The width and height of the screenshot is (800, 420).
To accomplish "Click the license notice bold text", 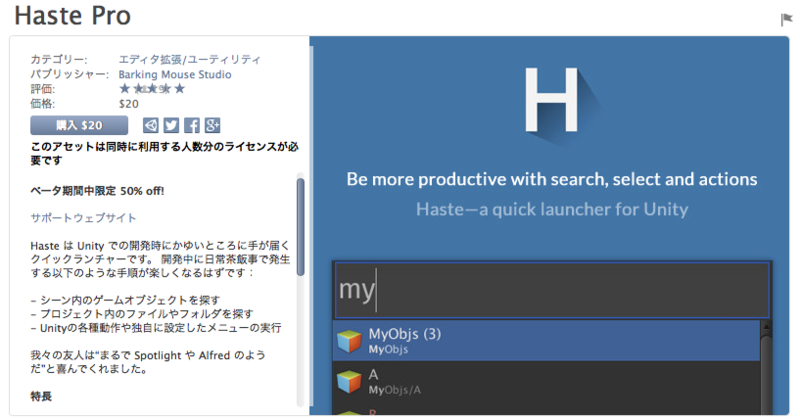I will pos(164,154).
